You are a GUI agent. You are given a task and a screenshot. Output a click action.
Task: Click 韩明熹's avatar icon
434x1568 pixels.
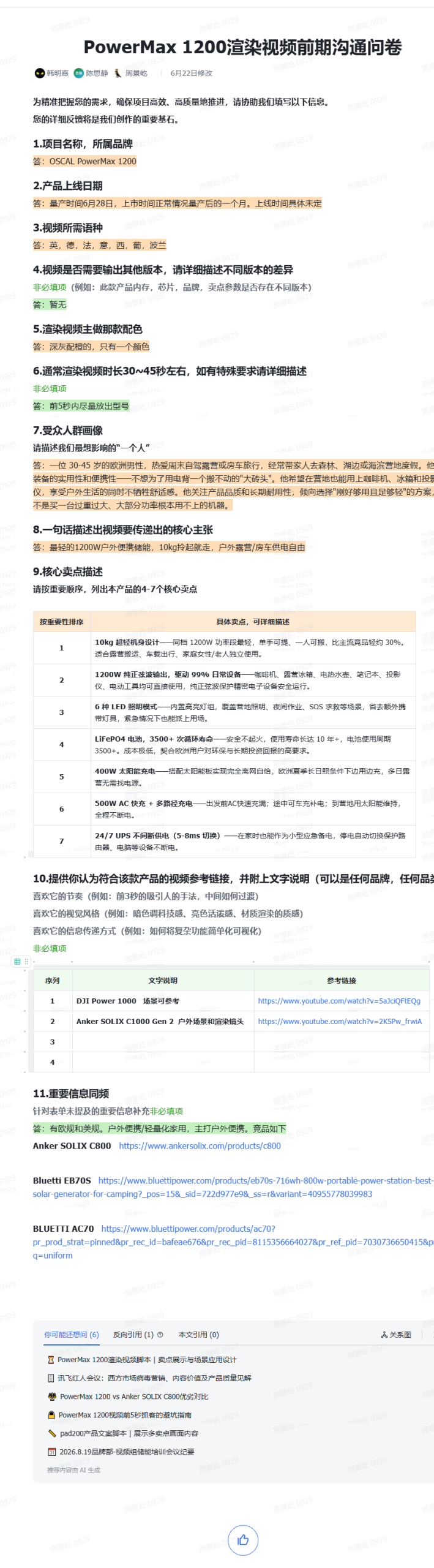point(40,73)
